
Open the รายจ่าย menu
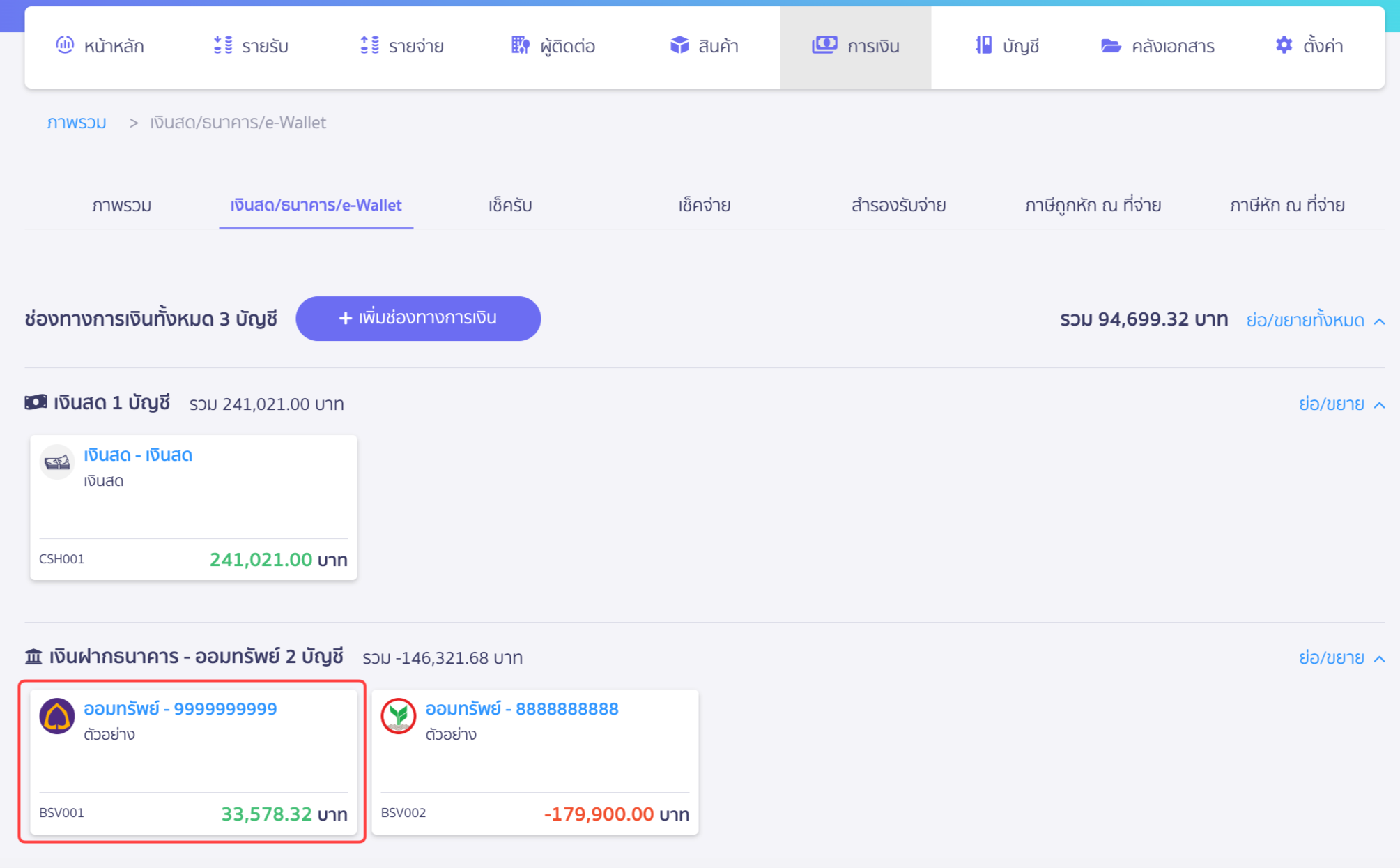point(402,47)
